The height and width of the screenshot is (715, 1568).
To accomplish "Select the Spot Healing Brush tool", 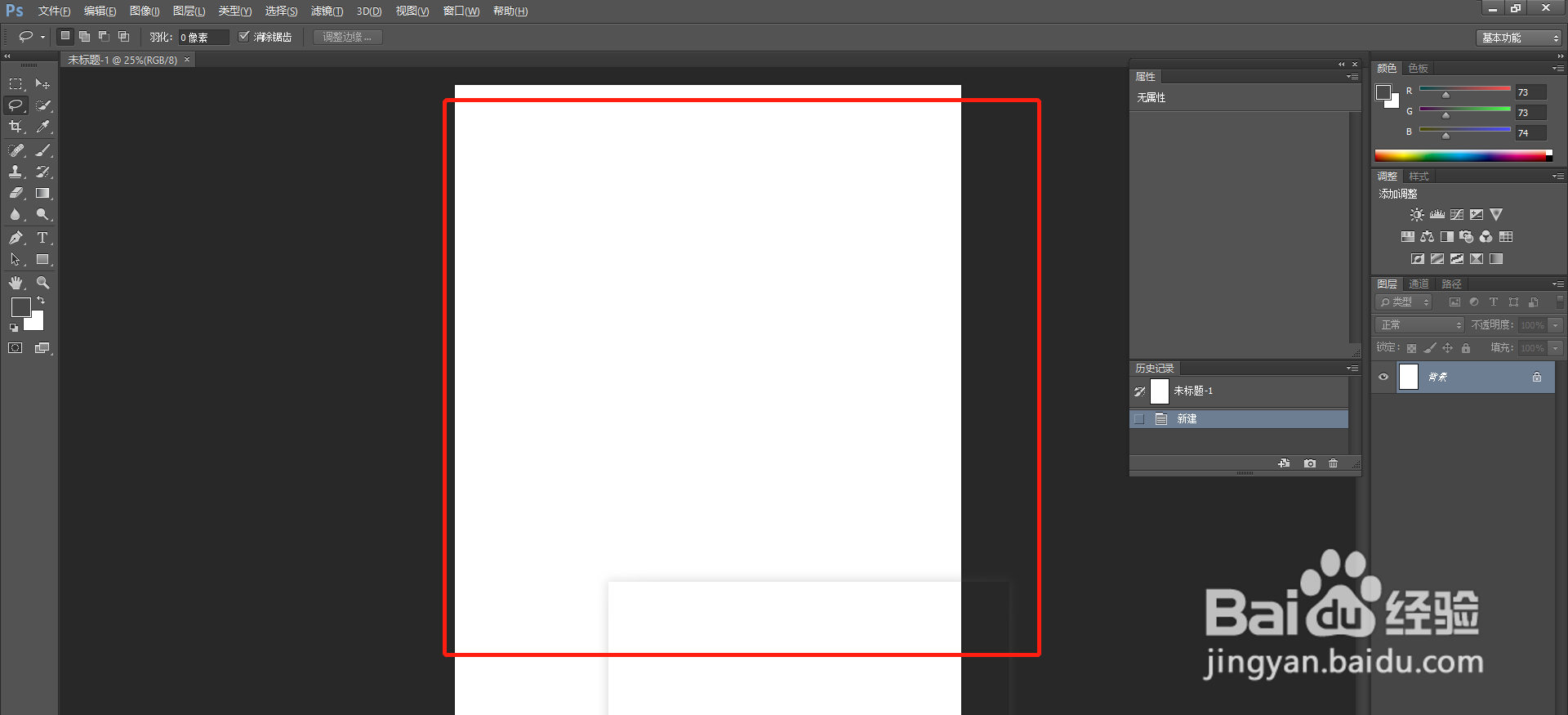I will tap(16, 150).
